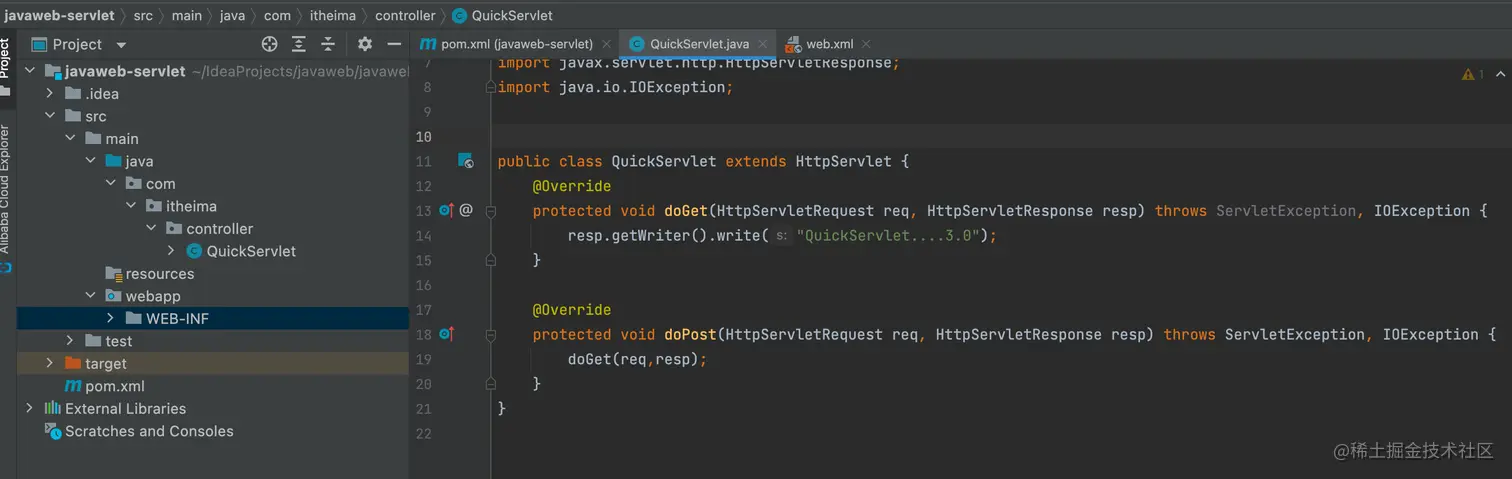1512x479 pixels.
Task: Collapse the com package chevron
Action: coord(110,184)
